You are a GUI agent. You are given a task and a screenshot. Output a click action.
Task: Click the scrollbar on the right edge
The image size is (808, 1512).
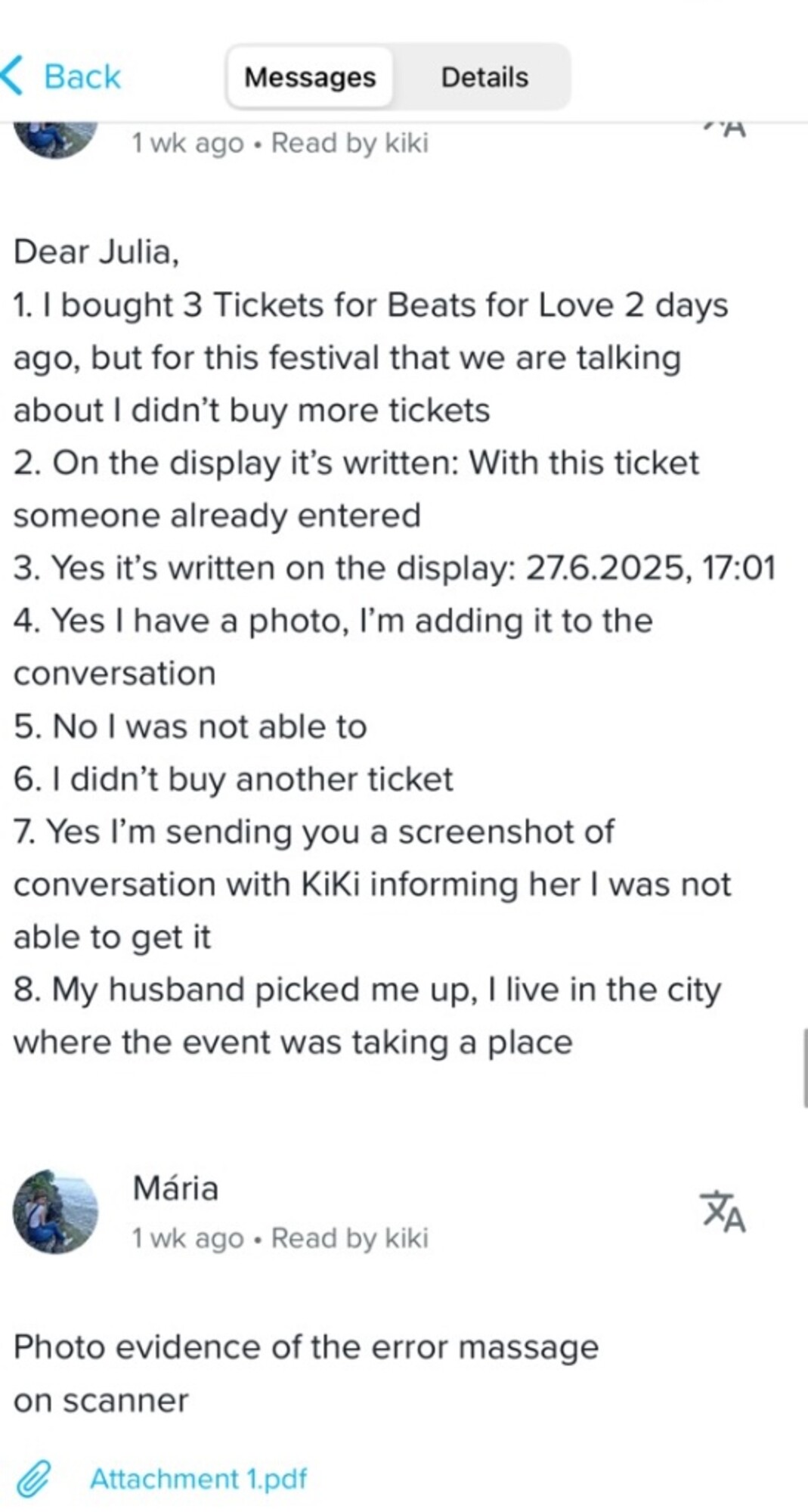coord(804,1067)
